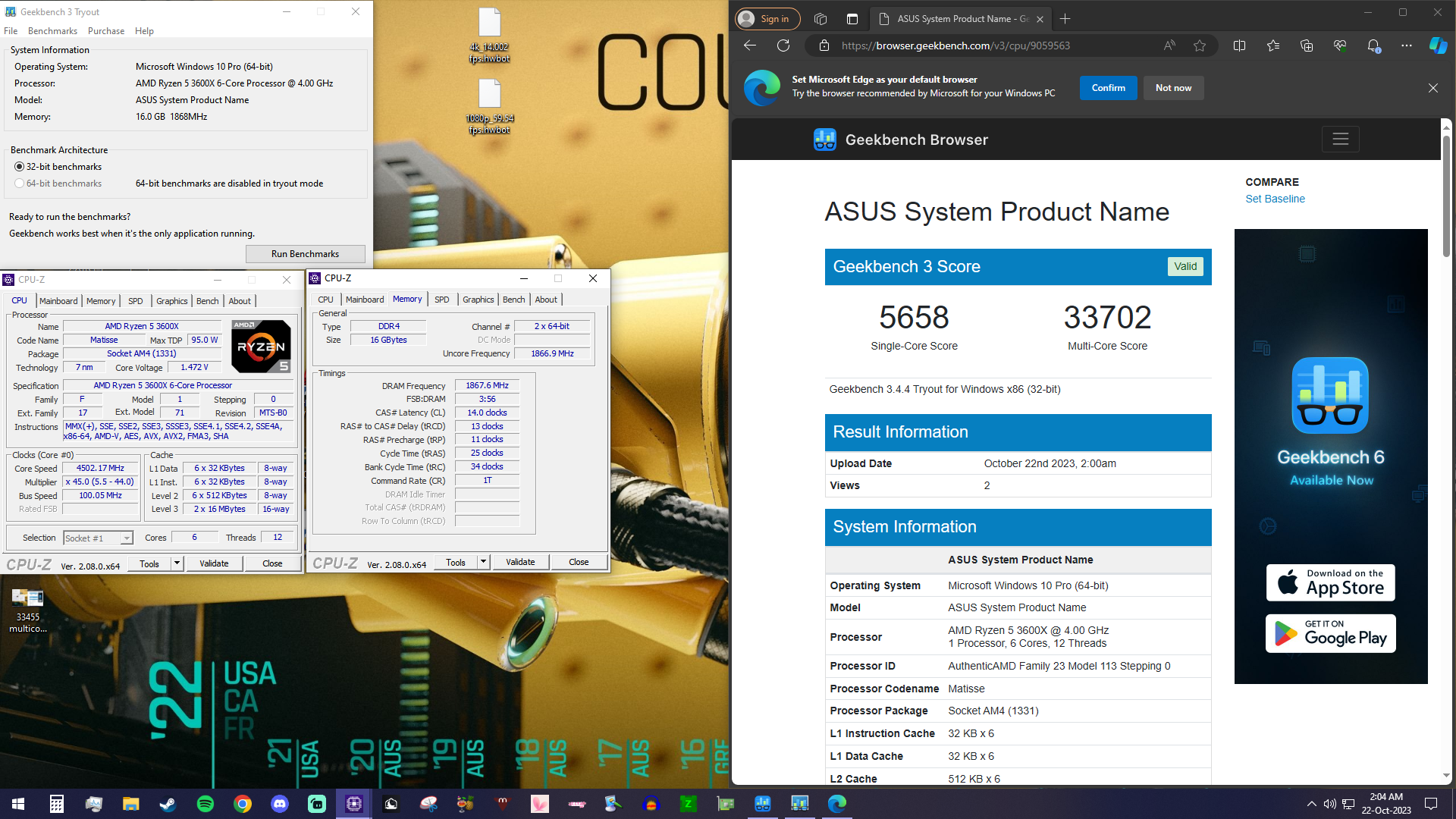Open the Benchmarks menu in Geekbench 3
Screen dimensions: 1456x819
[52, 31]
